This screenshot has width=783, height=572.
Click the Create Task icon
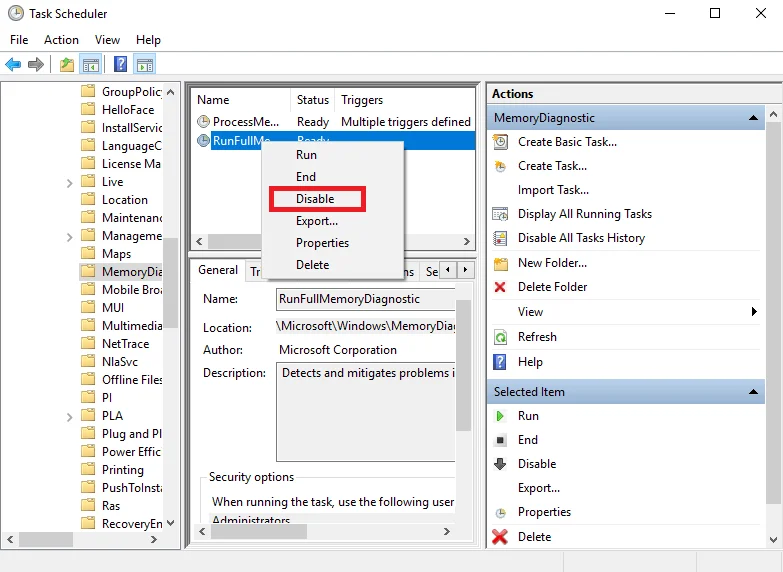[500, 166]
